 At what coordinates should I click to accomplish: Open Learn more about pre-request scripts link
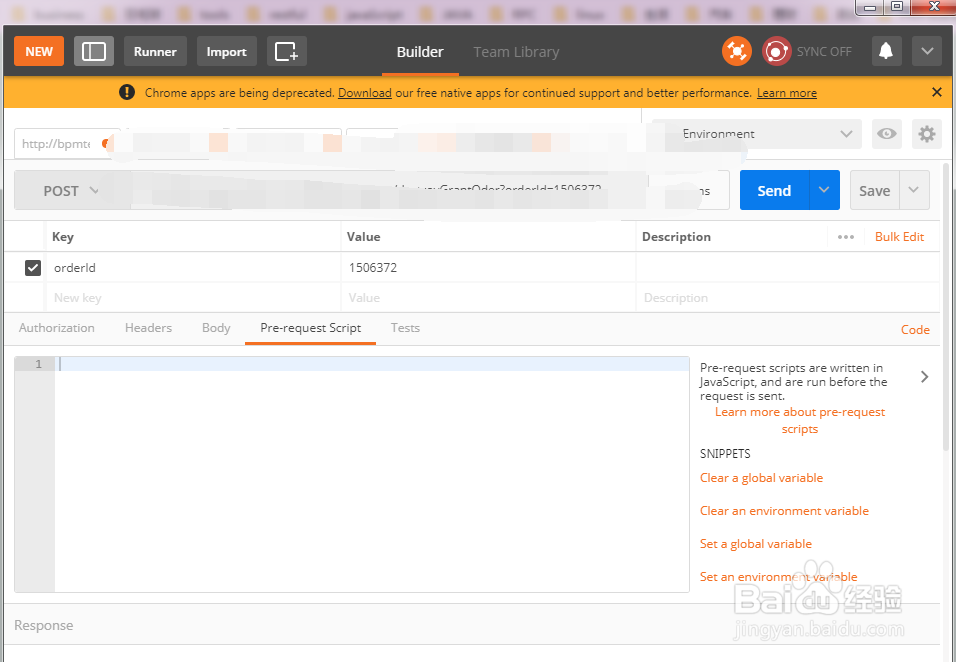click(800, 420)
